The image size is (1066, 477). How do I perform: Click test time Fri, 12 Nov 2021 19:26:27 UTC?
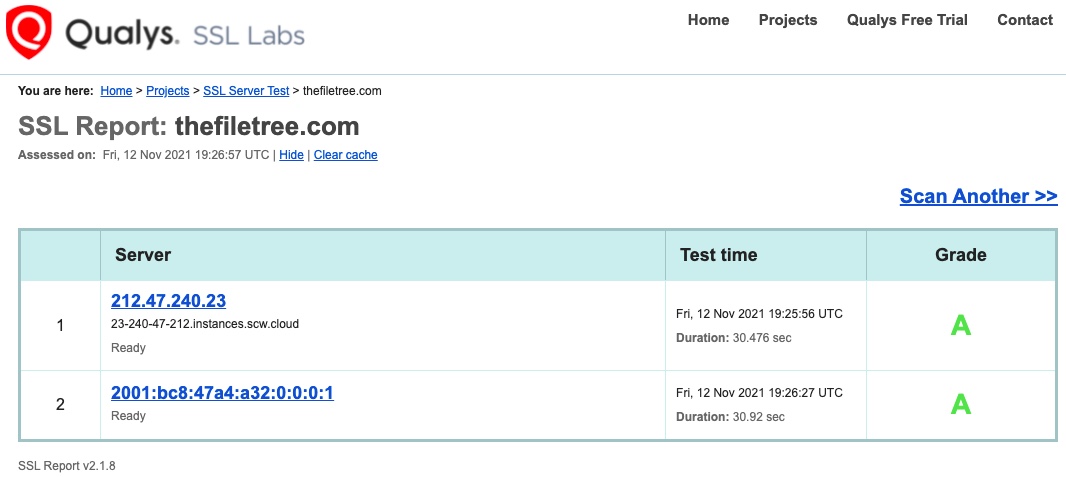759,393
